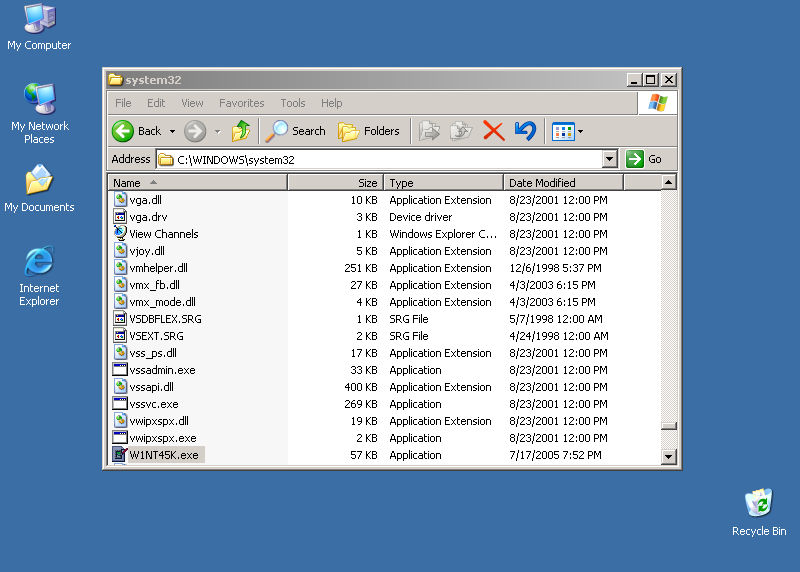Viewport: 800px width, 572px height.
Task: Sort by the Name column header
Action: [x=198, y=183]
